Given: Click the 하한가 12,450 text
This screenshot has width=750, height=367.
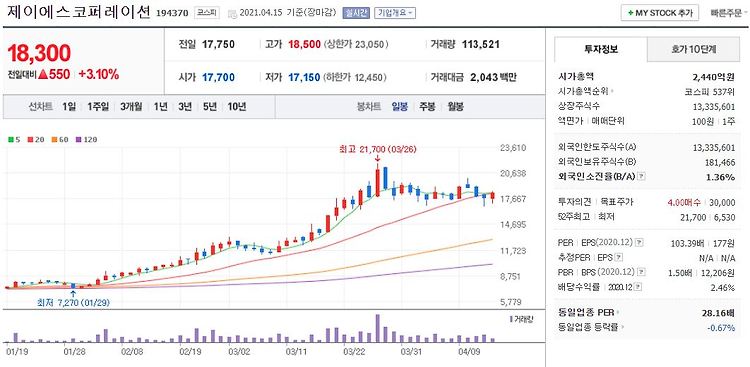Looking at the screenshot, I should pyautogui.click(x=355, y=77).
